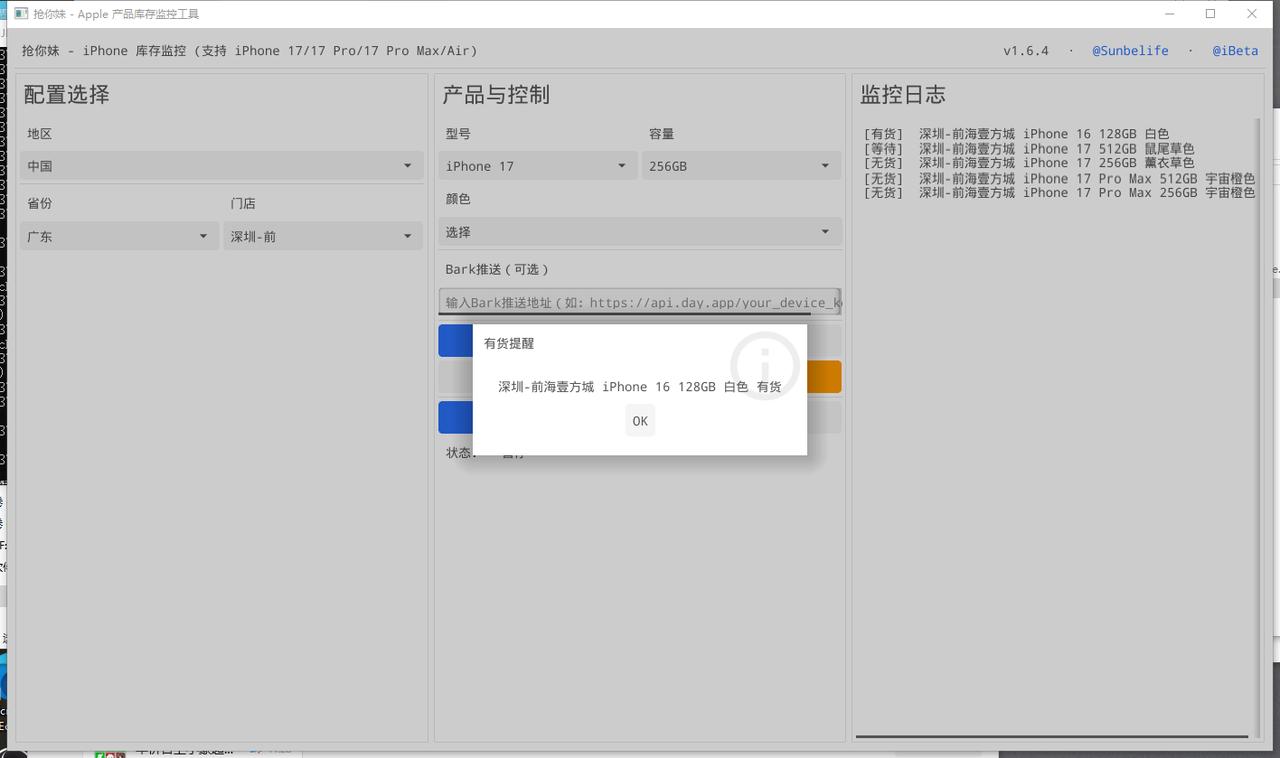The width and height of the screenshot is (1280, 758).
Task: Select log row iPhone 17 Pro Max 256GB 宇宙橙色
Action: point(1059,193)
